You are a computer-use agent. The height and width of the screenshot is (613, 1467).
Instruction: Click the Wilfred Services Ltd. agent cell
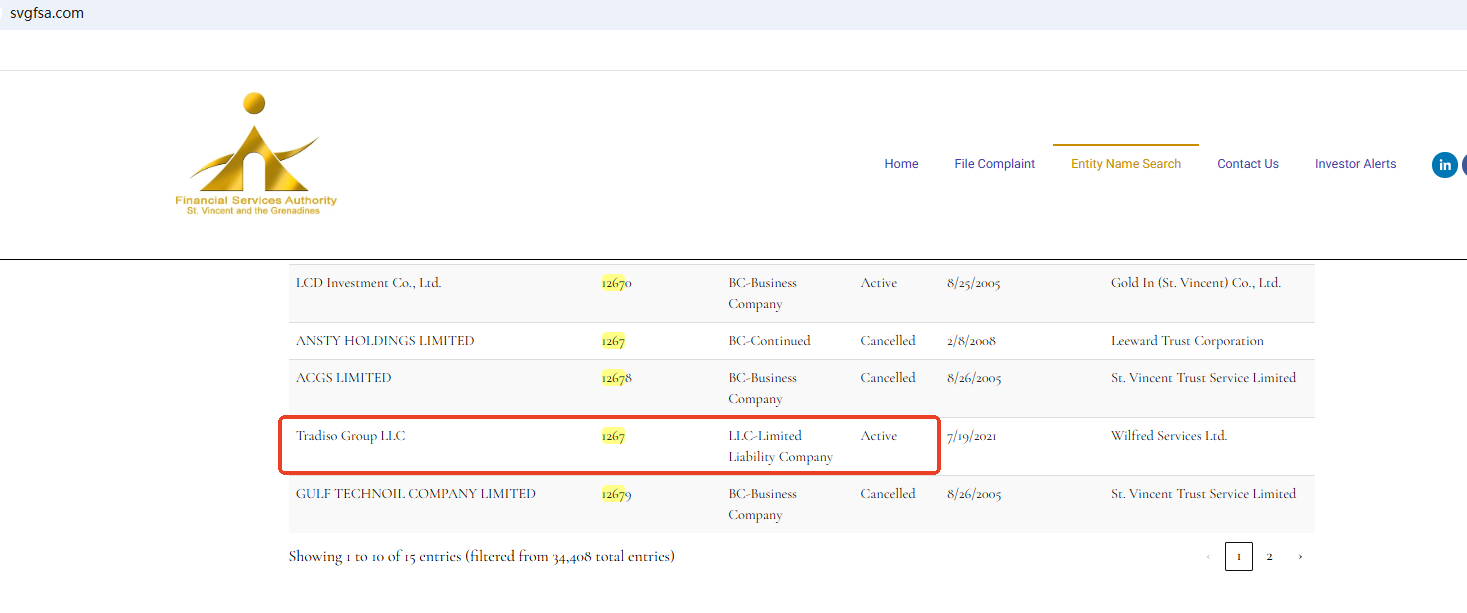click(x=1168, y=436)
